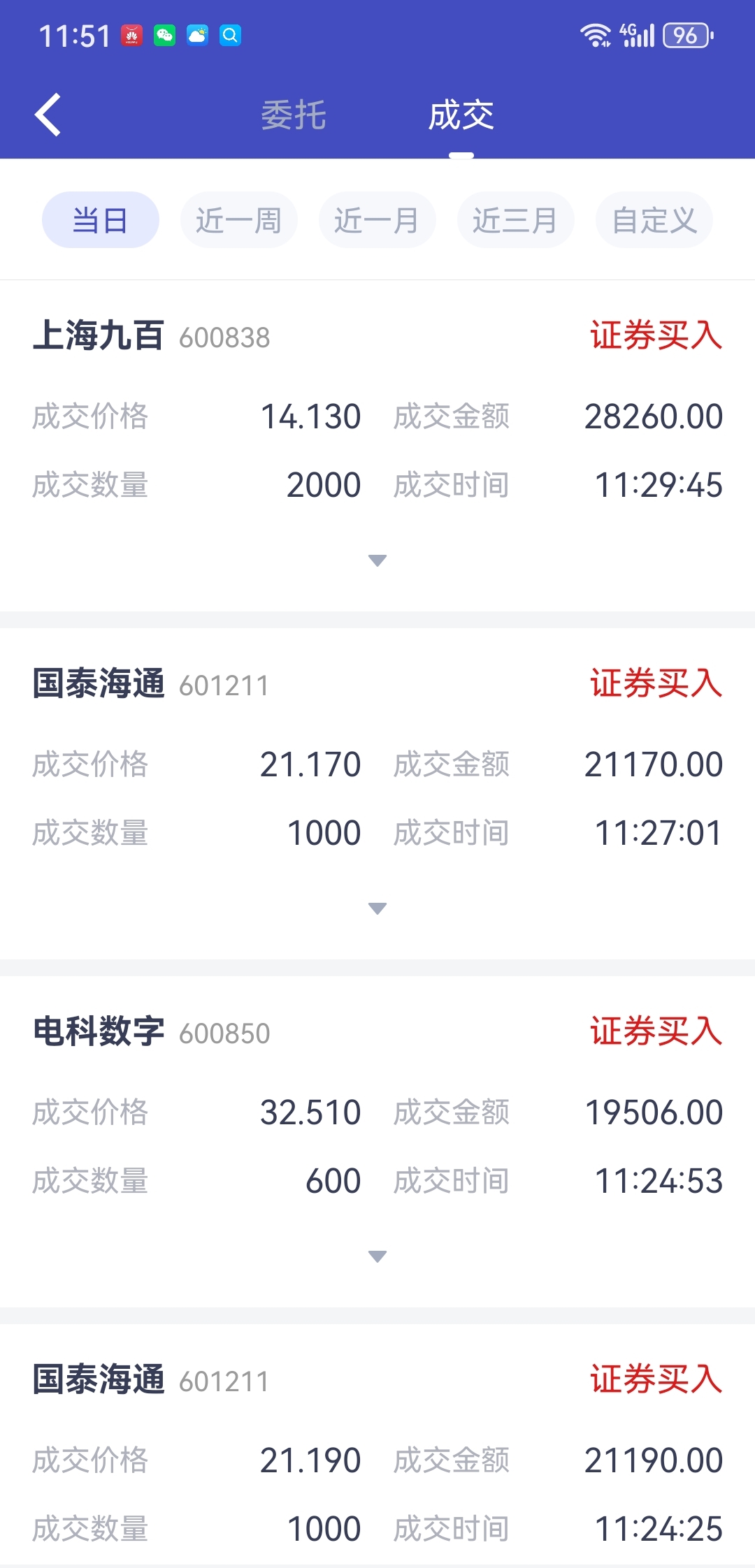755x1568 pixels.
Task: Choose the 近三月 filter chip
Action: tap(516, 220)
